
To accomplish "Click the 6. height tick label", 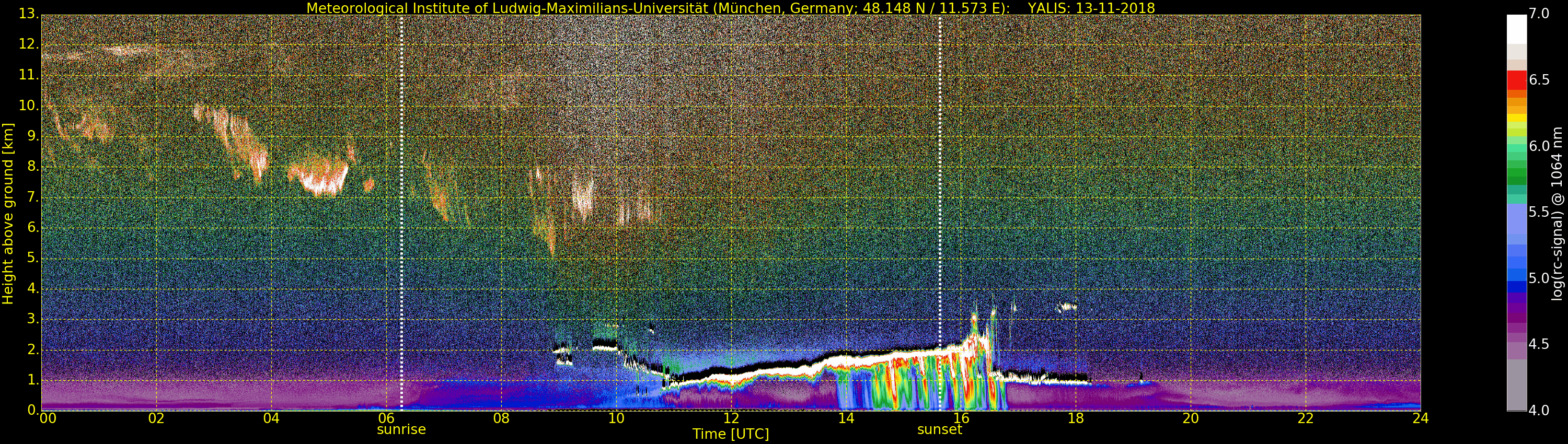I will (x=32, y=227).
